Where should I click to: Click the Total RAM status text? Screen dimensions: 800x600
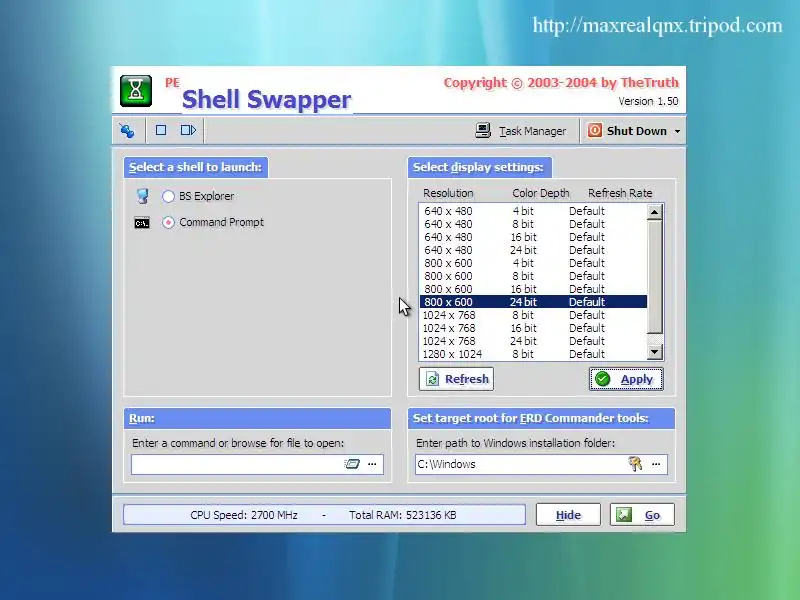point(403,515)
